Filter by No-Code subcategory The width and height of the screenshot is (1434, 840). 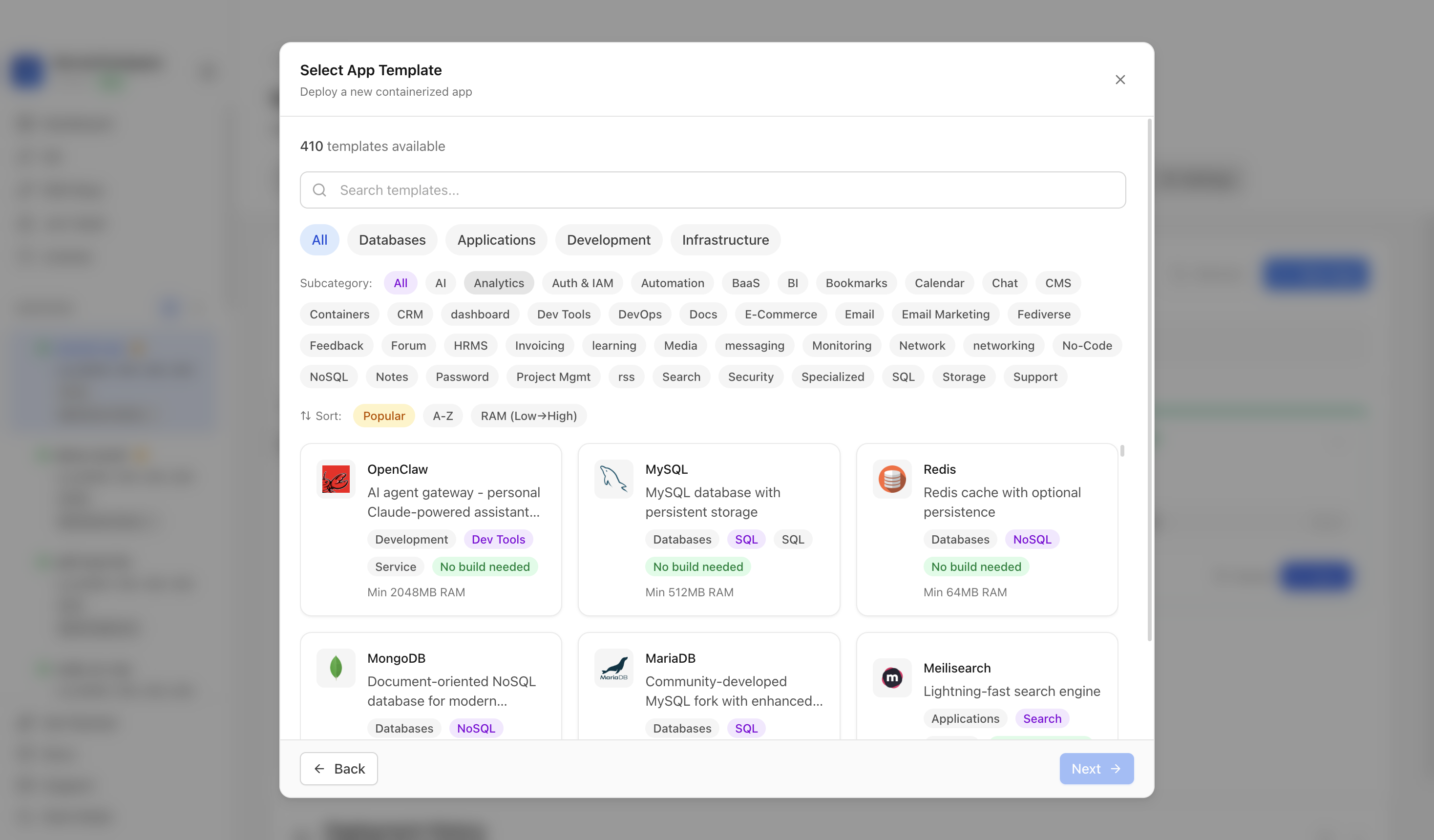tap(1087, 345)
